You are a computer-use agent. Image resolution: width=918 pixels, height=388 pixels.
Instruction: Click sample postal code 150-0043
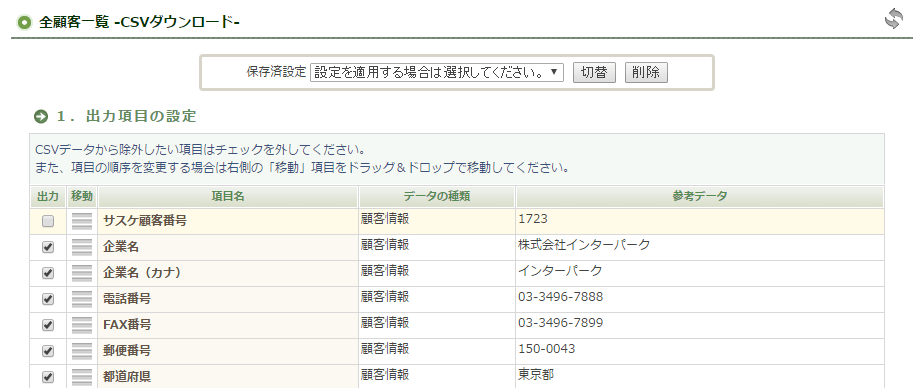547,349
